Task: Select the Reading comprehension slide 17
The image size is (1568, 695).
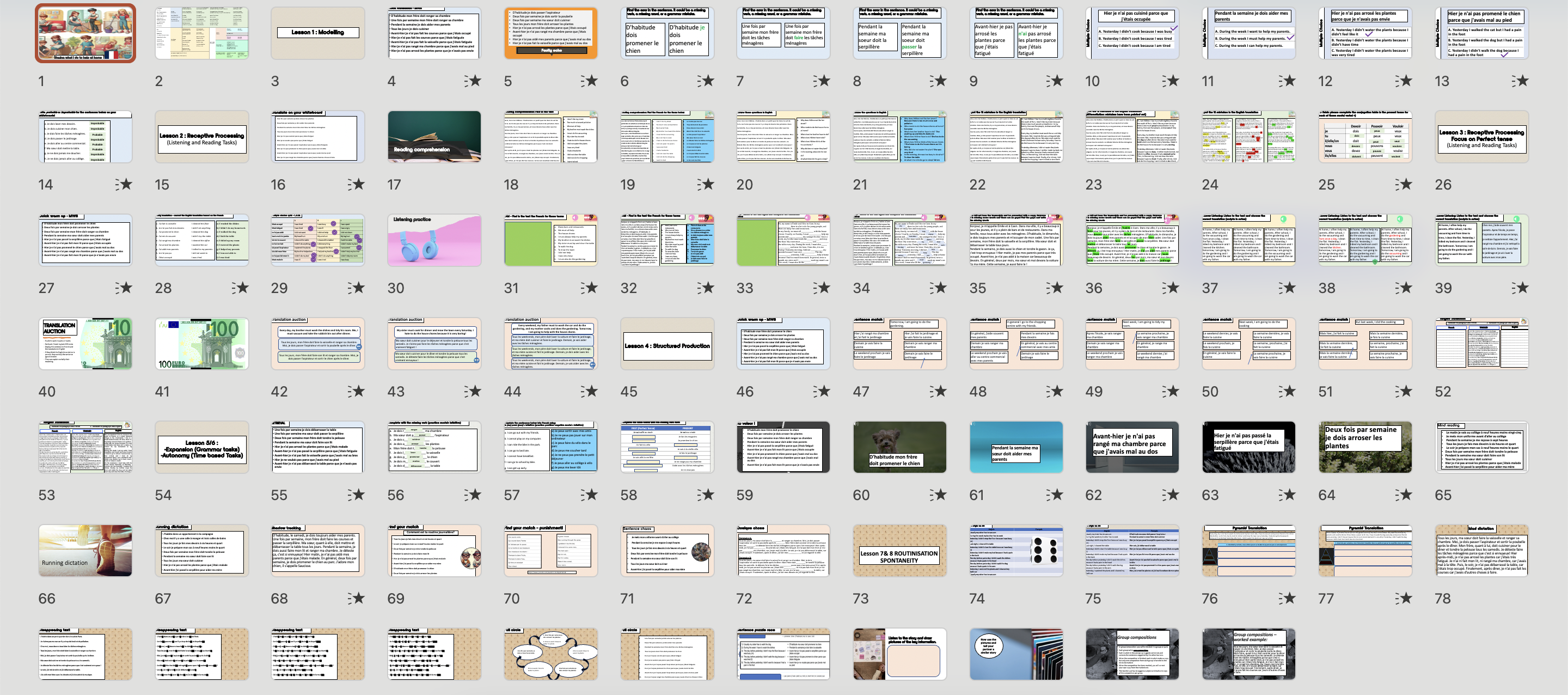Action: (434, 137)
